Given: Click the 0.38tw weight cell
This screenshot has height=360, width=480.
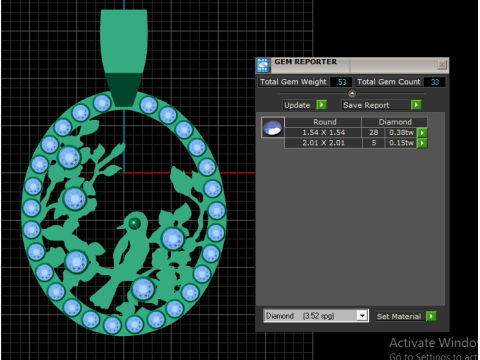Looking at the screenshot, I should [401, 133].
